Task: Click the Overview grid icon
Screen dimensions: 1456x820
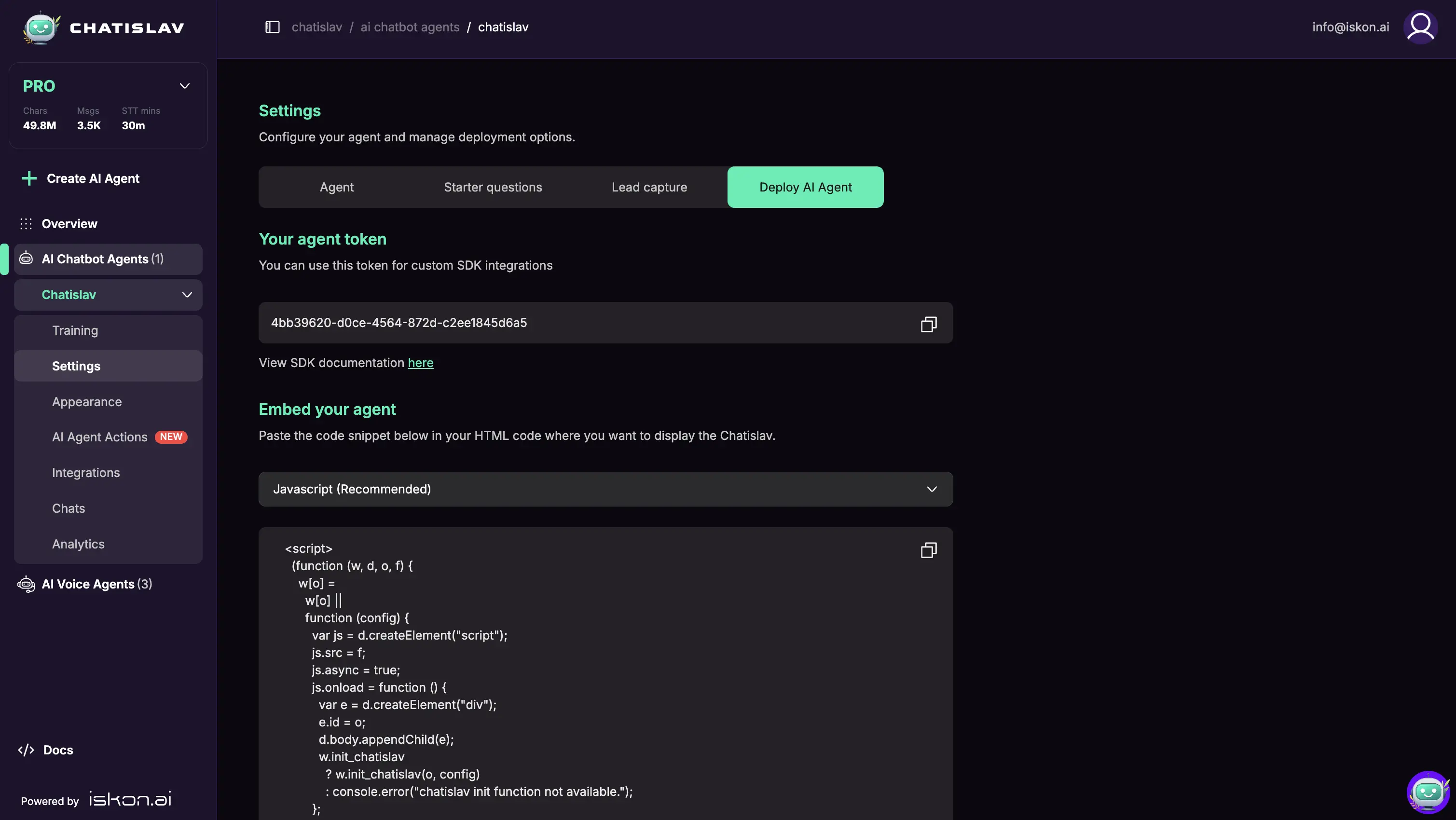Action: [x=26, y=224]
